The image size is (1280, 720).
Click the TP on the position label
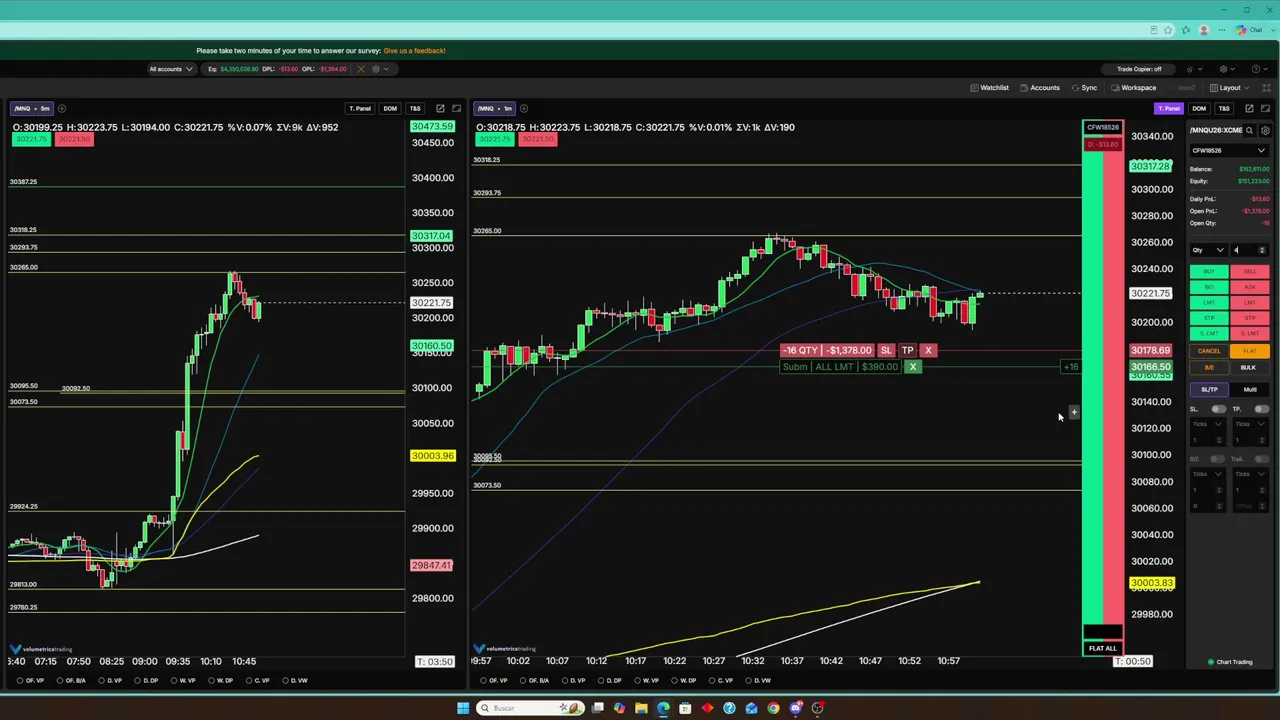pyautogui.click(x=907, y=350)
